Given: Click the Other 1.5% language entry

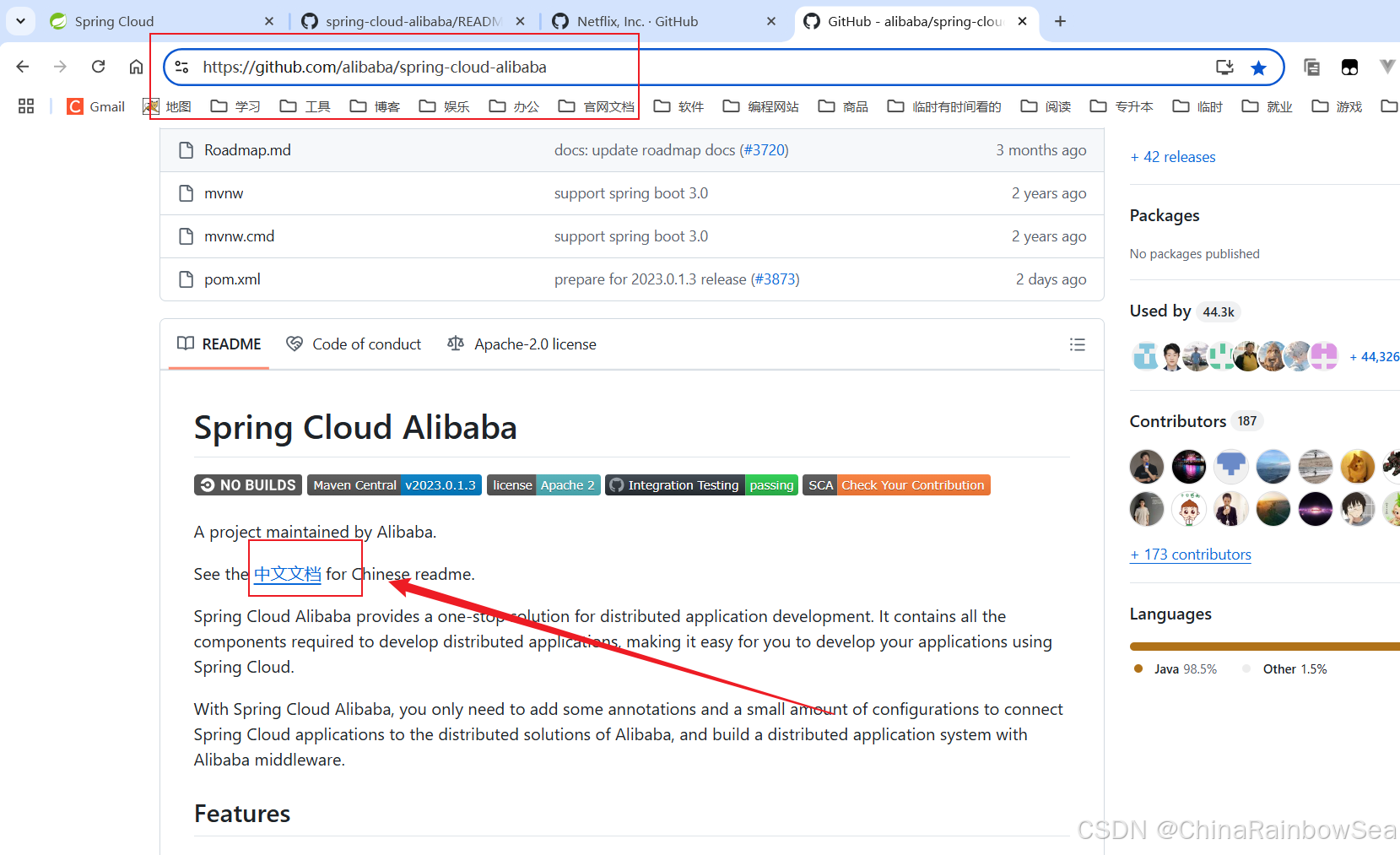Looking at the screenshot, I should pyautogui.click(x=1284, y=668).
